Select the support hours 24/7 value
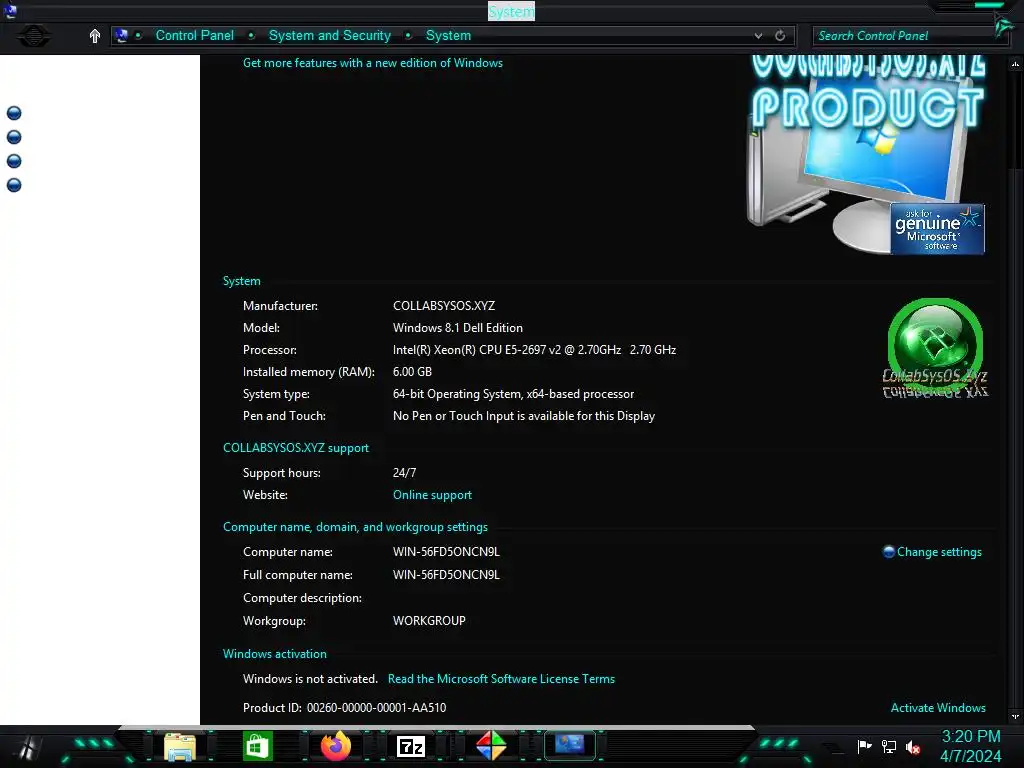This screenshot has height=768, width=1024. (404, 473)
